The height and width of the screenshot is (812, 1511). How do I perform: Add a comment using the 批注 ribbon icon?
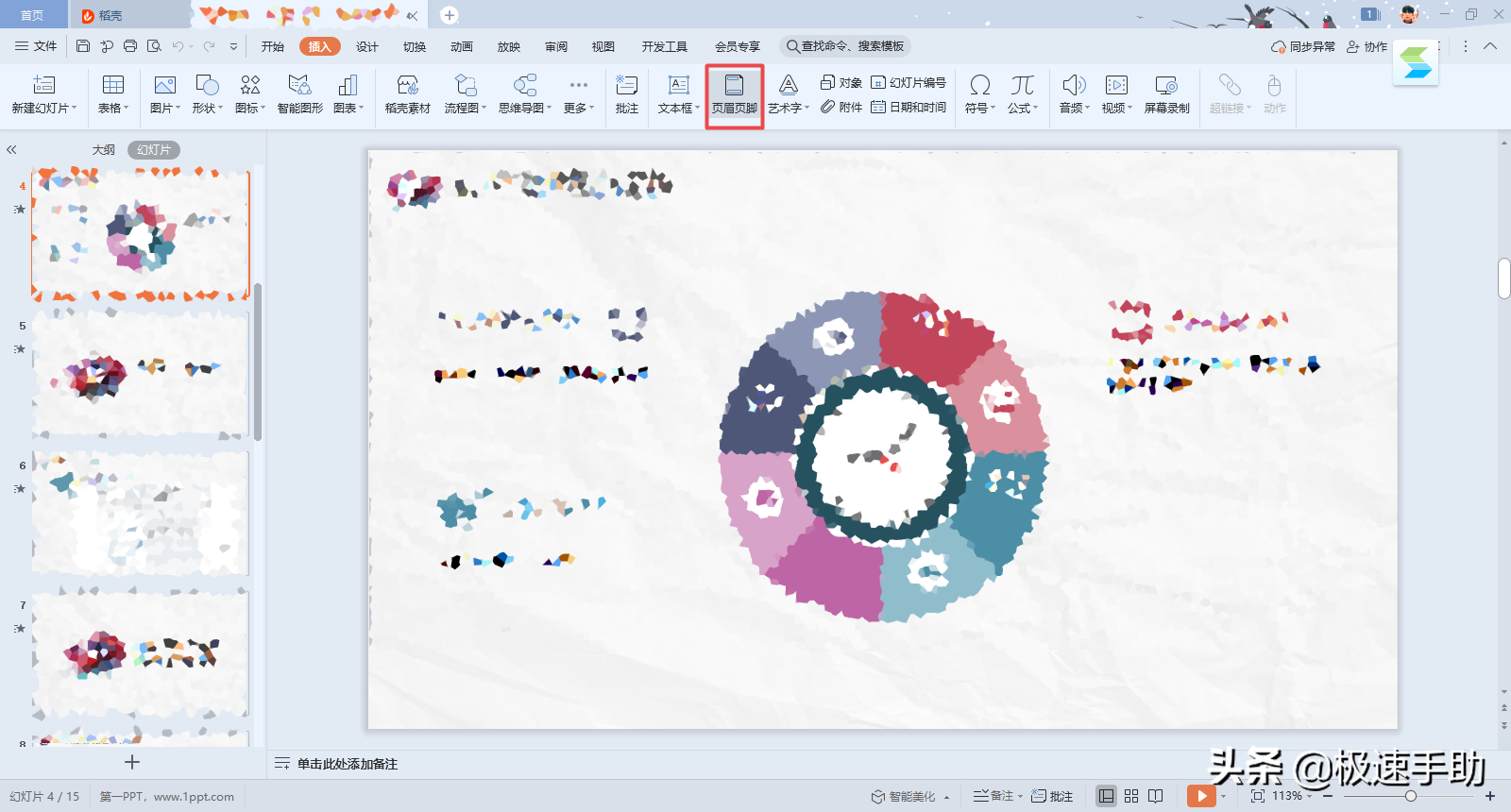click(626, 94)
